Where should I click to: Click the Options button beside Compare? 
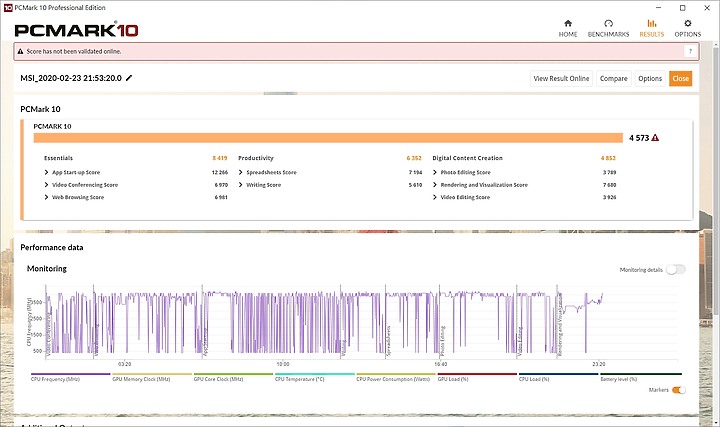pyautogui.click(x=650, y=79)
